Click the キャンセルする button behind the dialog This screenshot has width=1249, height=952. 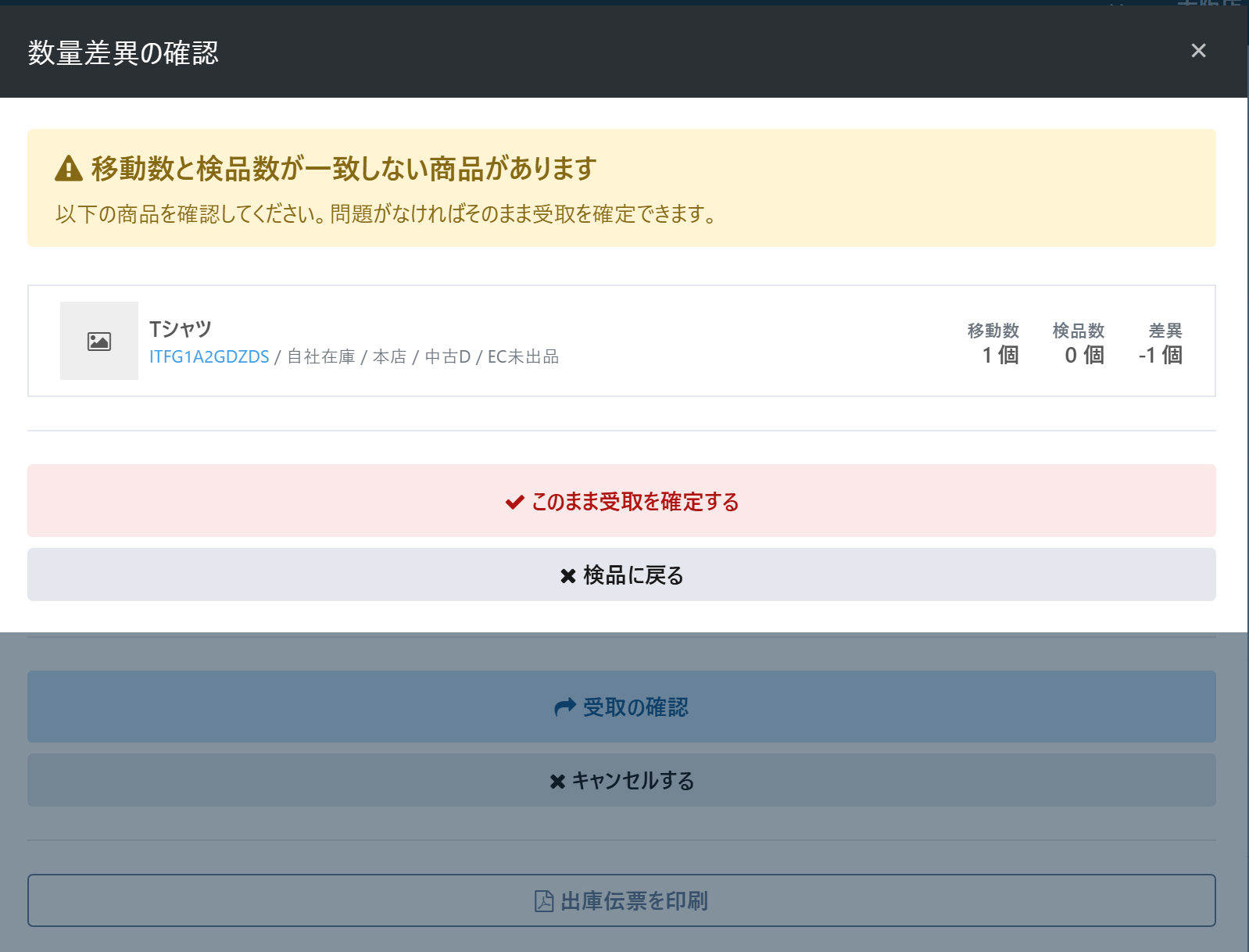point(621,780)
